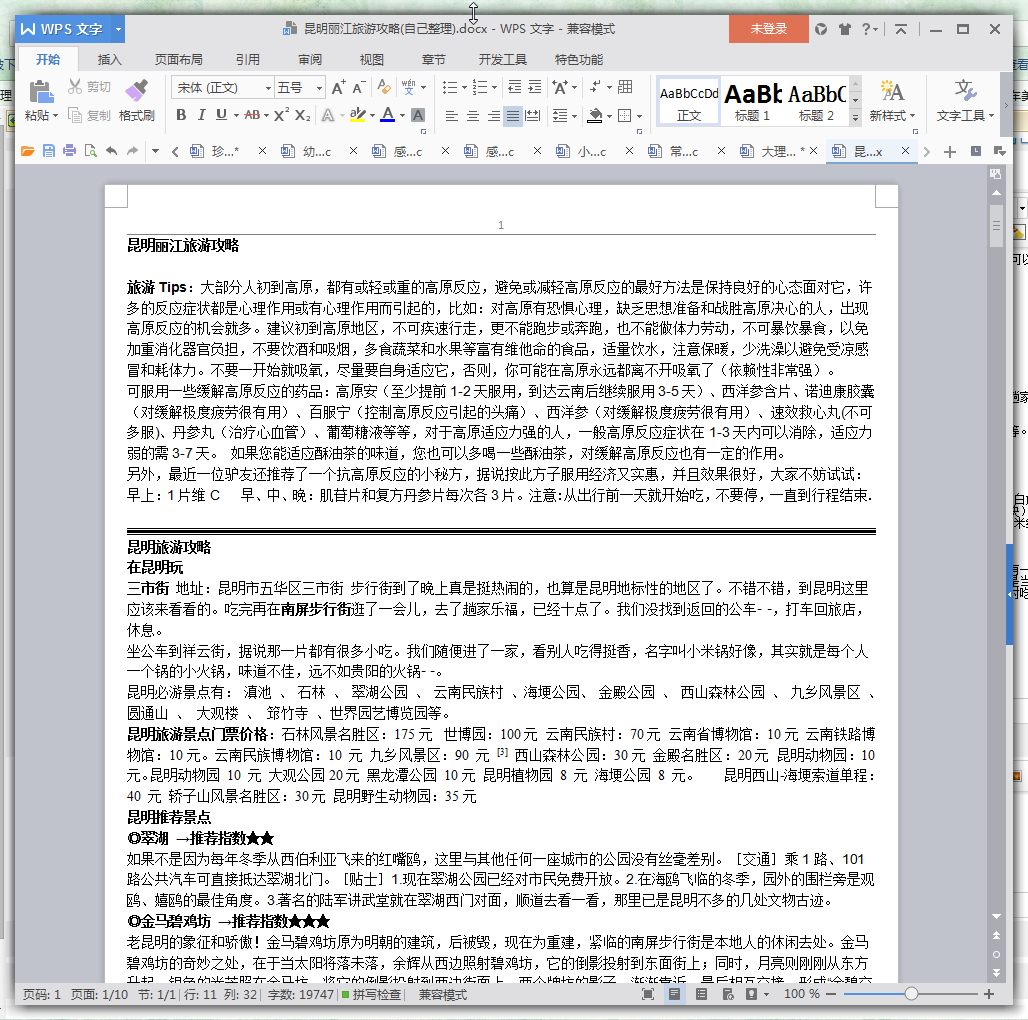Clear formatting with the eraser icon
1028x1020 pixels.
tap(384, 87)
